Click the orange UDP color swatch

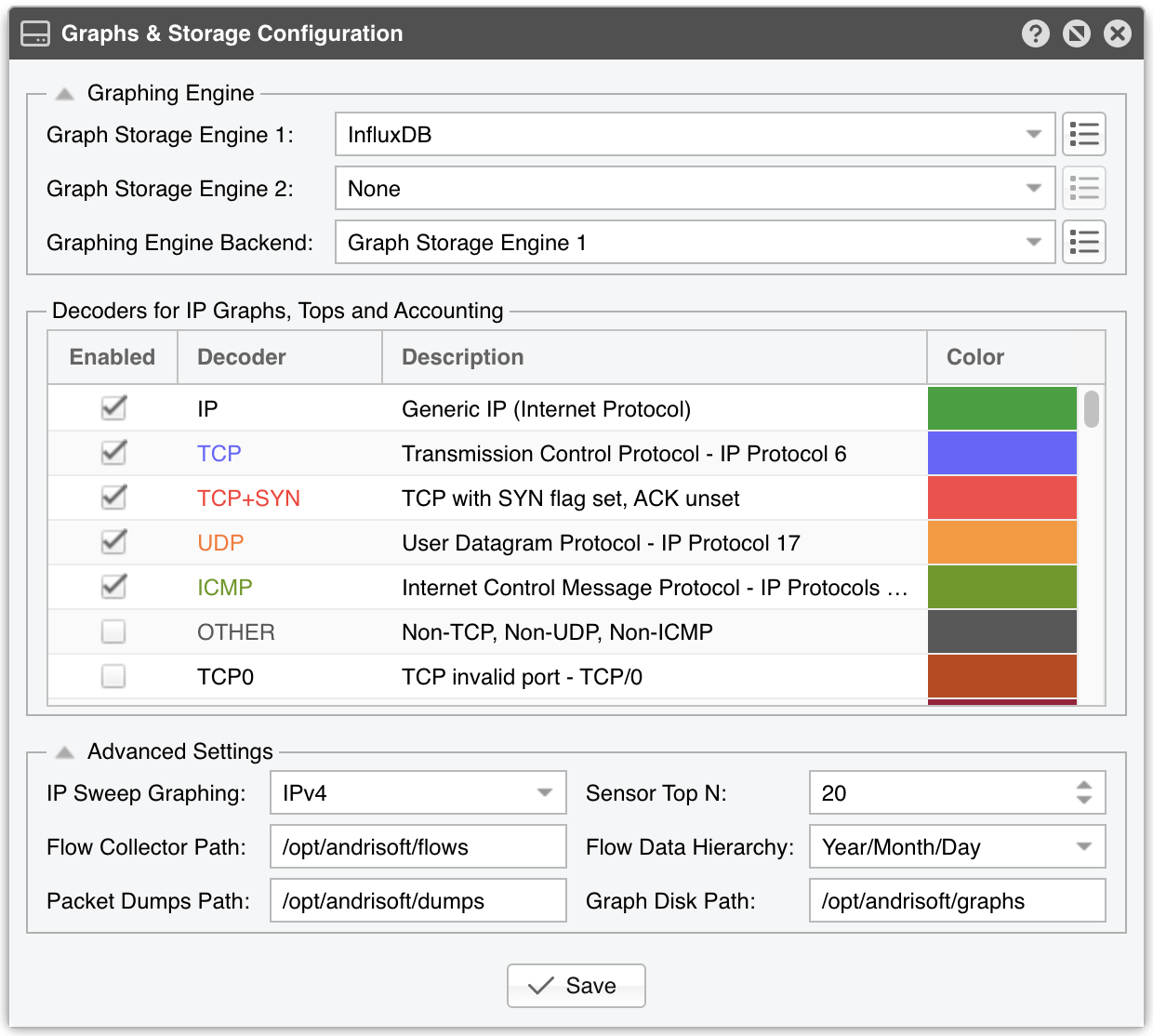point(1002,542)
